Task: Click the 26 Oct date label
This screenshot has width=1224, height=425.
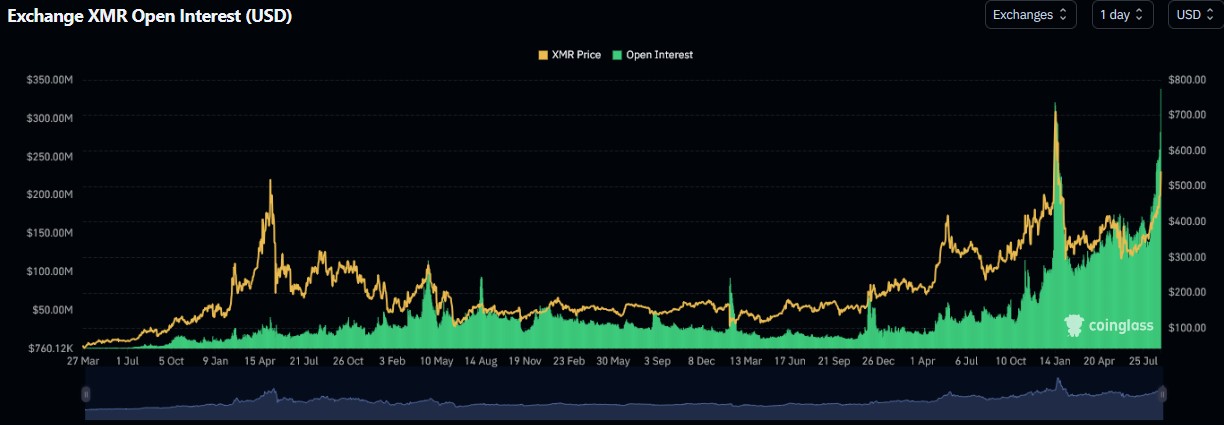Action: pyautogui.click(x=348, y=361)
